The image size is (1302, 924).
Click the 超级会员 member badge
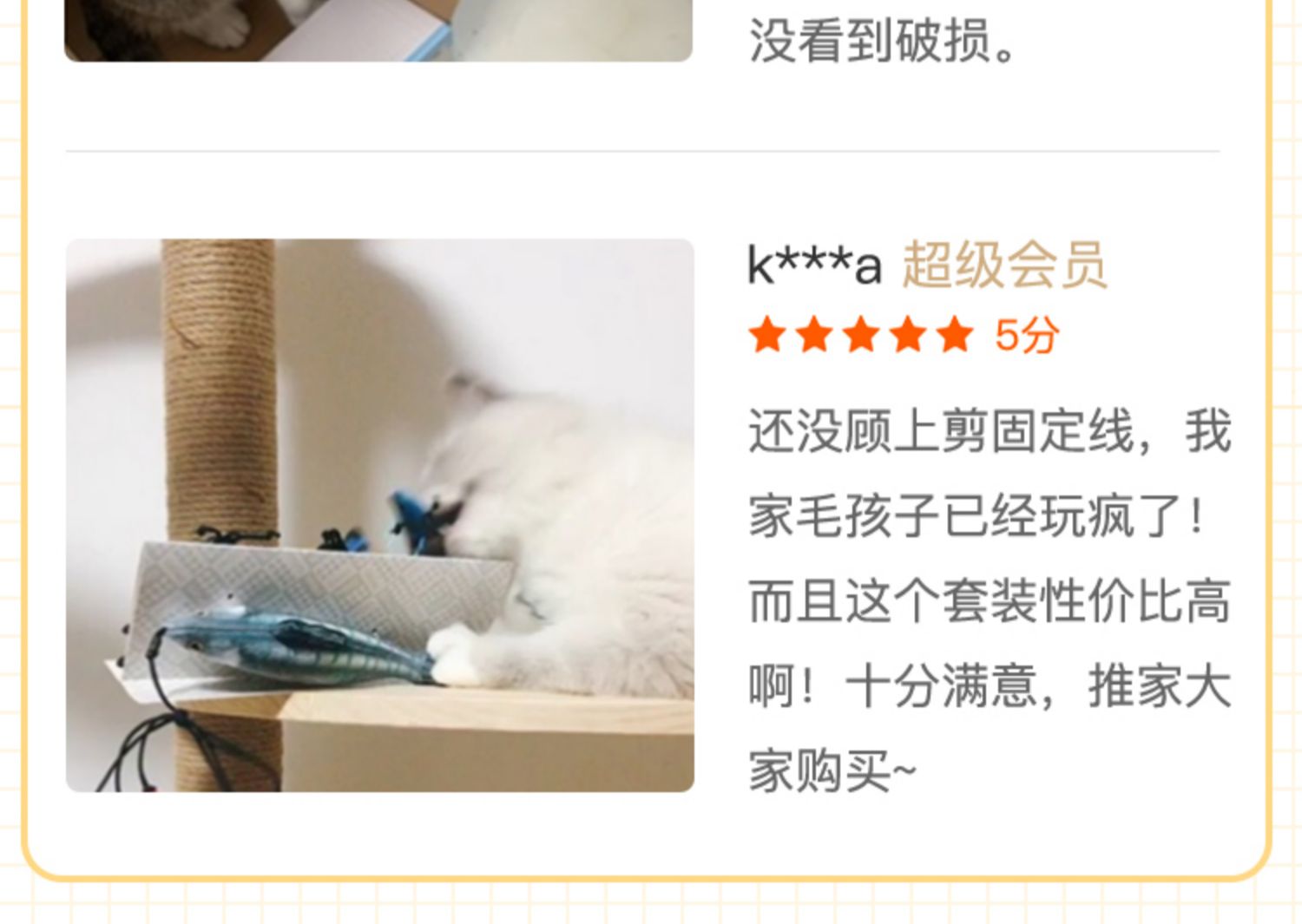pyautogui.click(x=1004, y=265)
